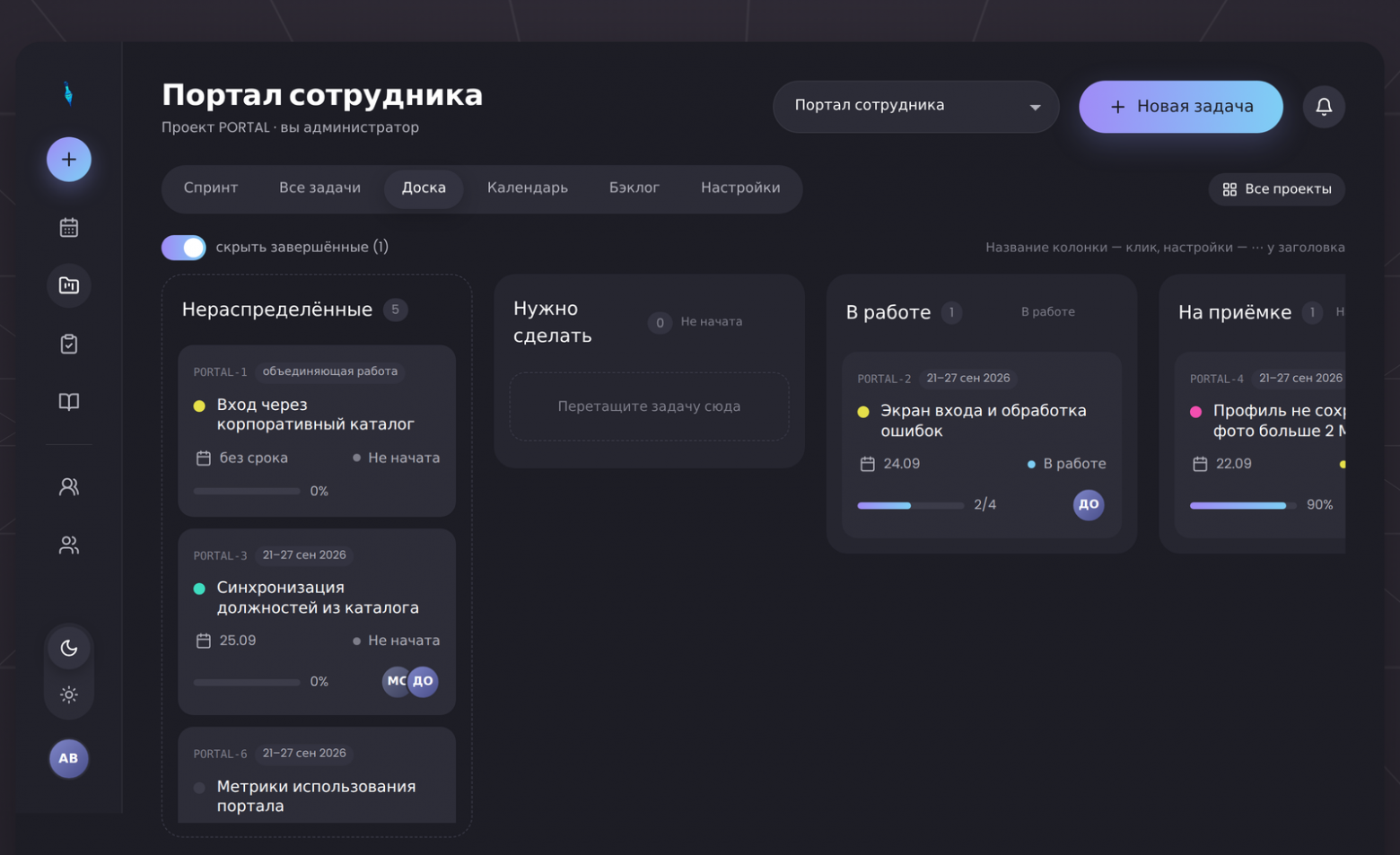Click ДО assignee avatar on PORTAL-3 card
This screenshot has width=1400, height=855.
click(x=424, y=681)
